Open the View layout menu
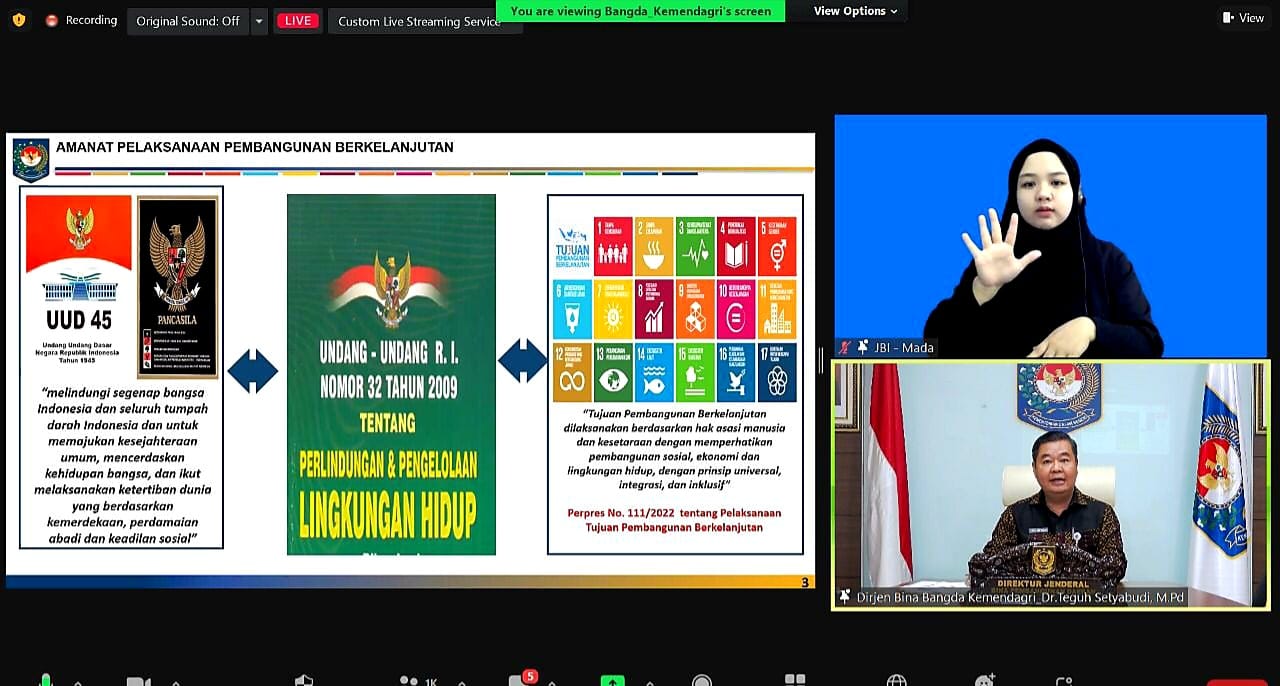The image size is (1280, 686). pos(1243,18)
